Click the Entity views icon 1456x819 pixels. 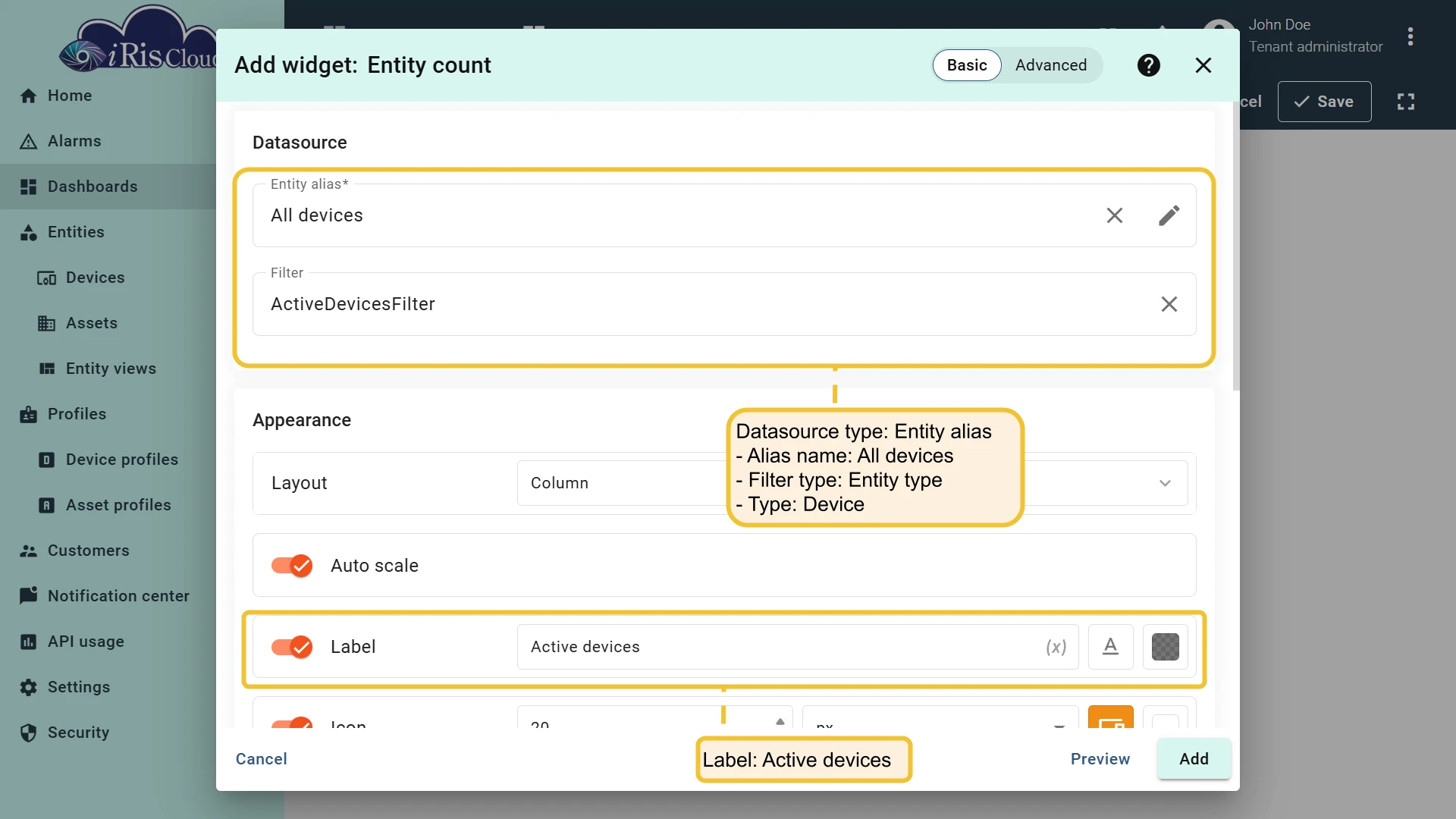point(47,369)
